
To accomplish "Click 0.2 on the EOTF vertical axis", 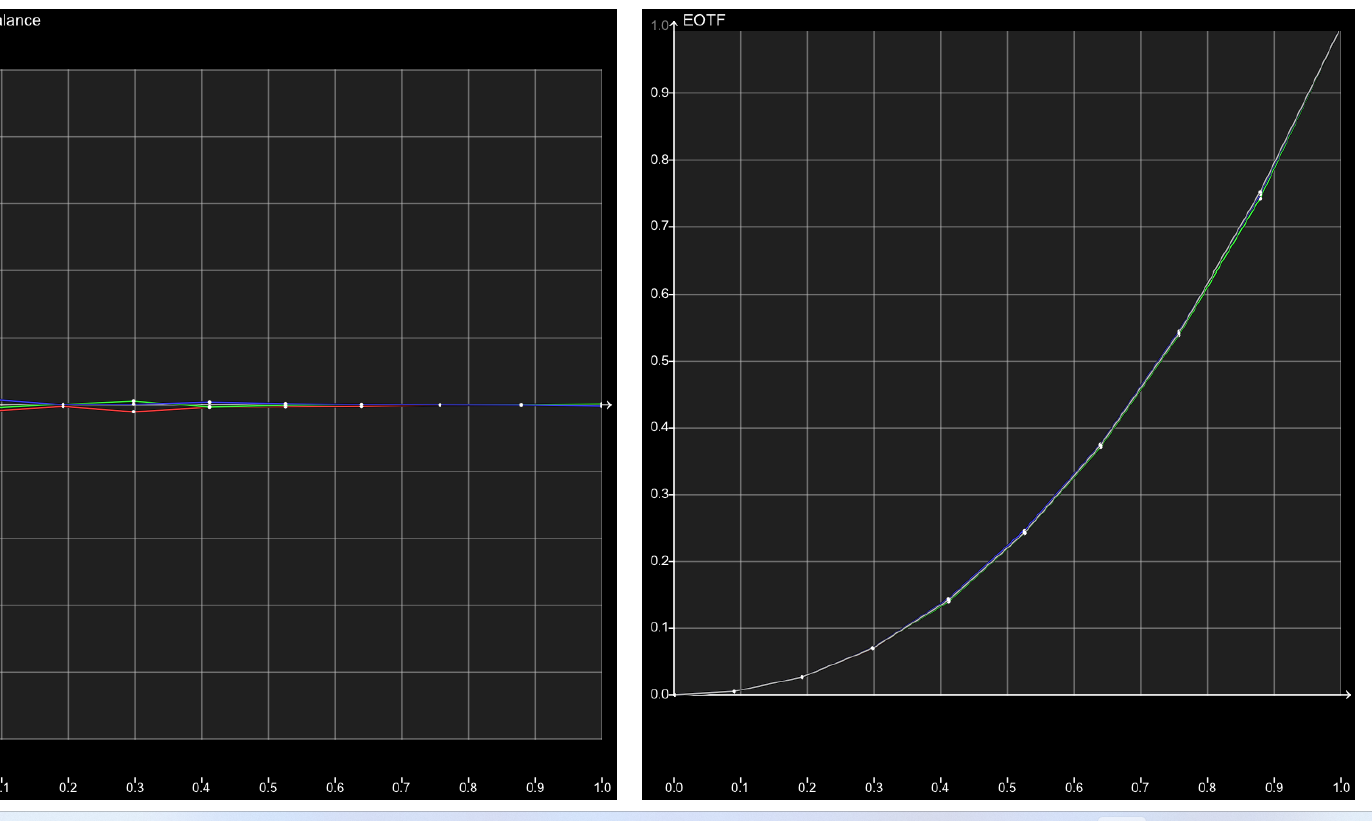I will click(x=659, y=562).
